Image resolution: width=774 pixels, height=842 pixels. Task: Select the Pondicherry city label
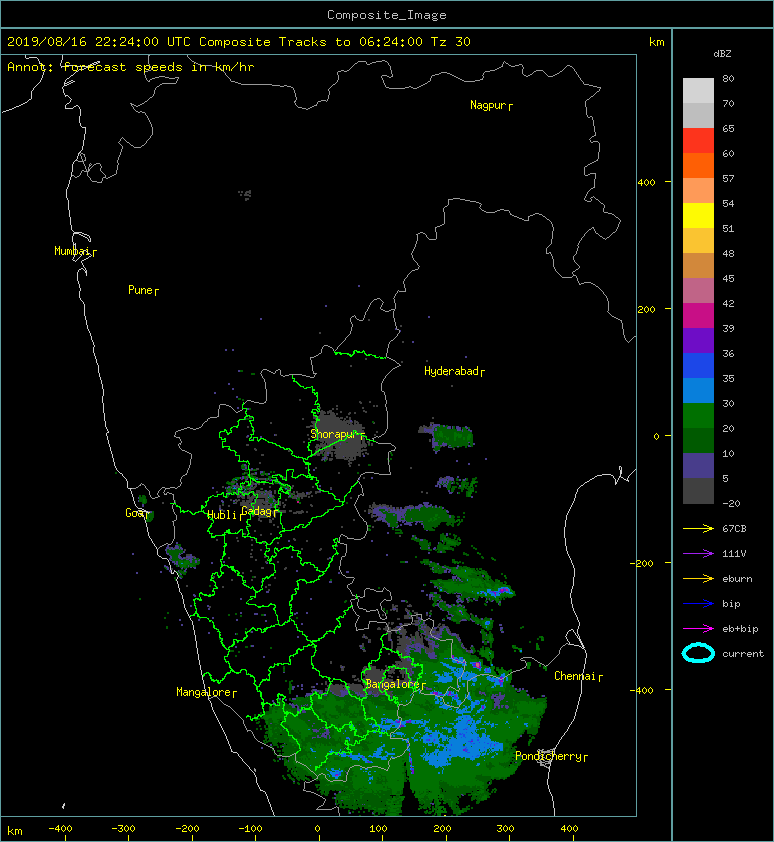[x=551, y=756]
